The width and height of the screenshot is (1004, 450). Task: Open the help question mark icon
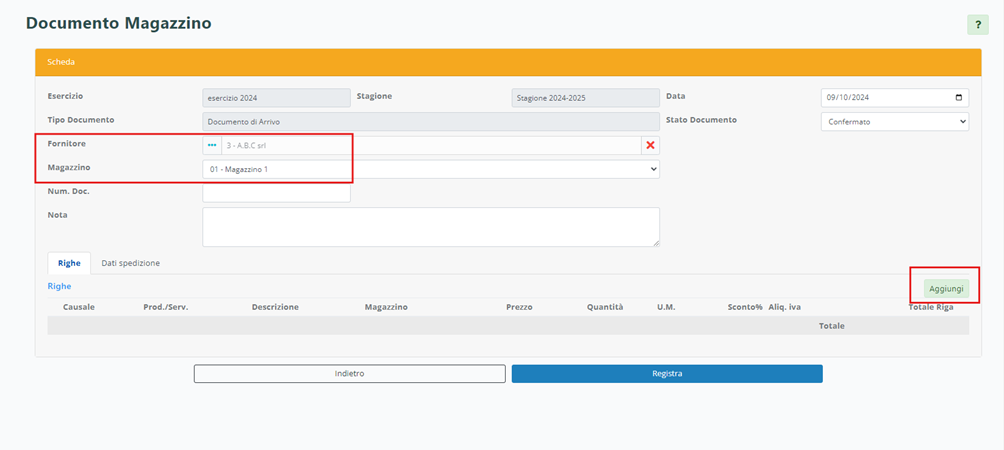[x=977, y=25]
